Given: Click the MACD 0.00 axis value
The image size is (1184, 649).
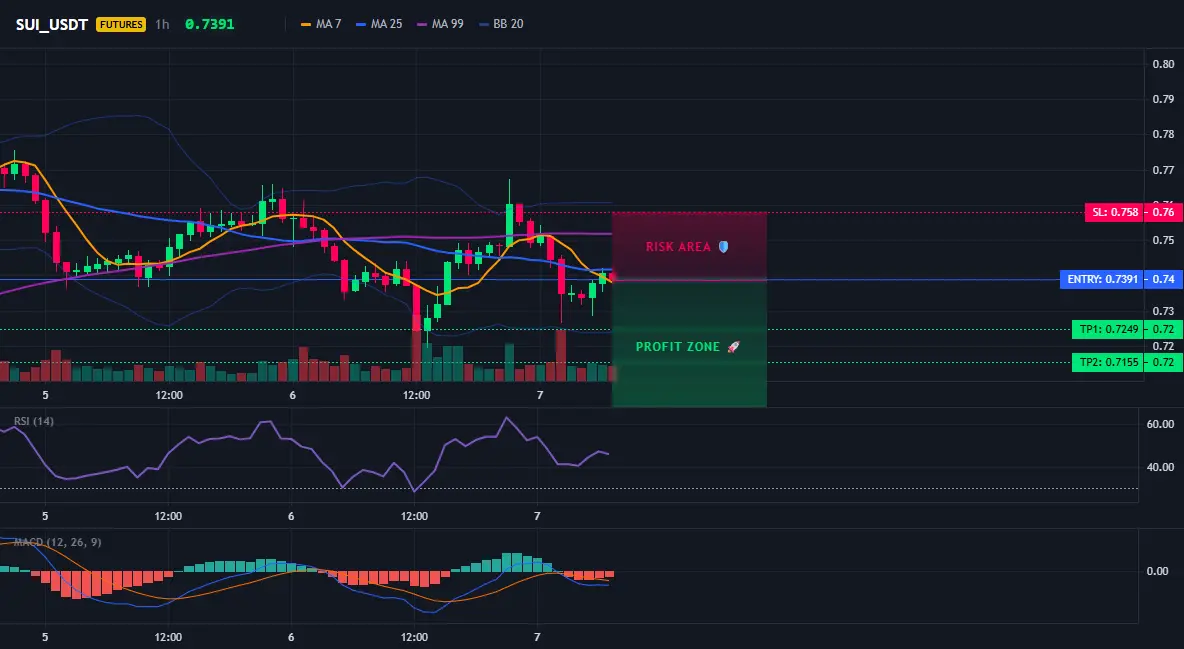Looking at the screenshot, I should click(1158, 571).
